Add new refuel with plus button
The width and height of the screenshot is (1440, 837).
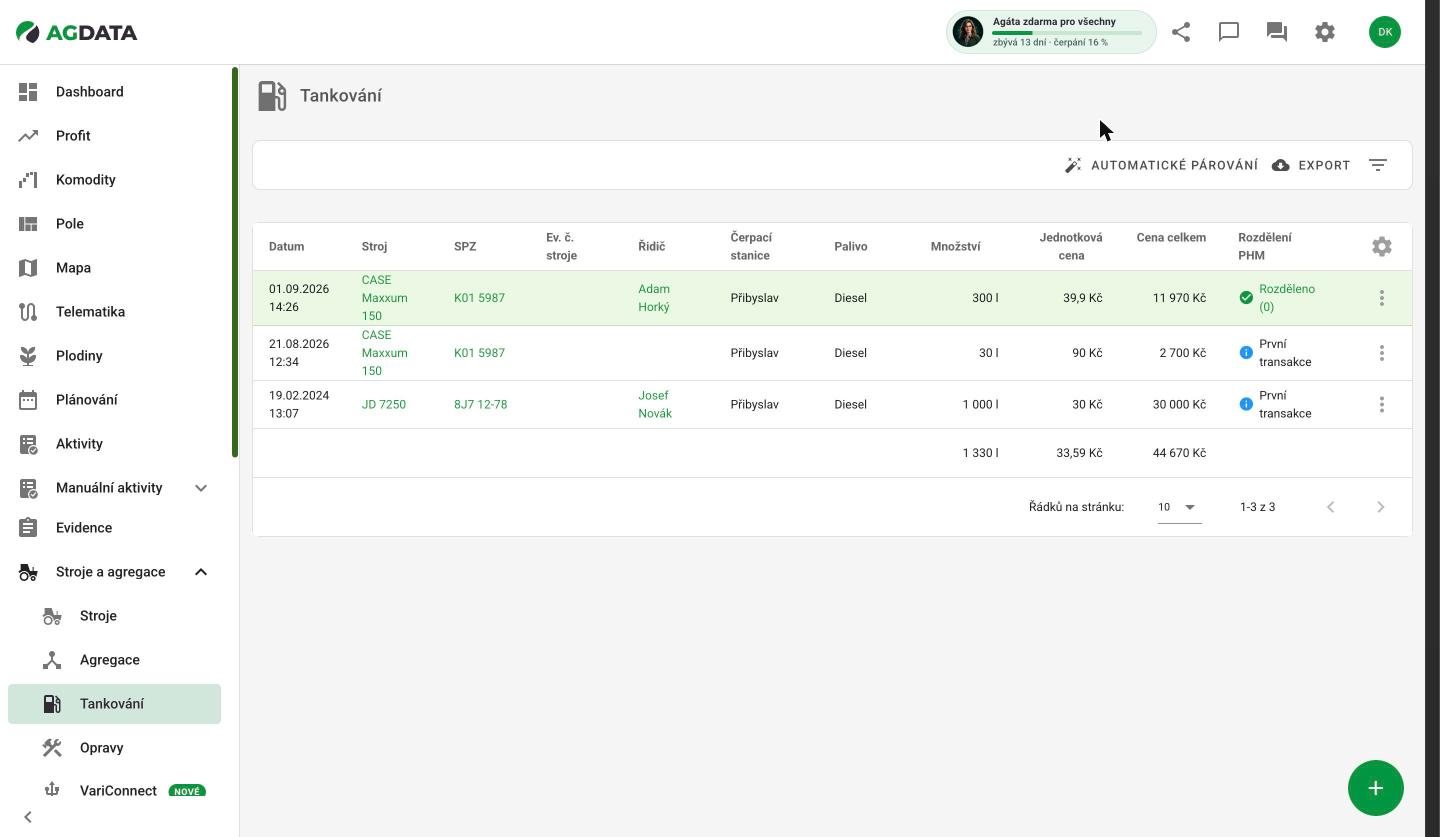pos(1376,788)
